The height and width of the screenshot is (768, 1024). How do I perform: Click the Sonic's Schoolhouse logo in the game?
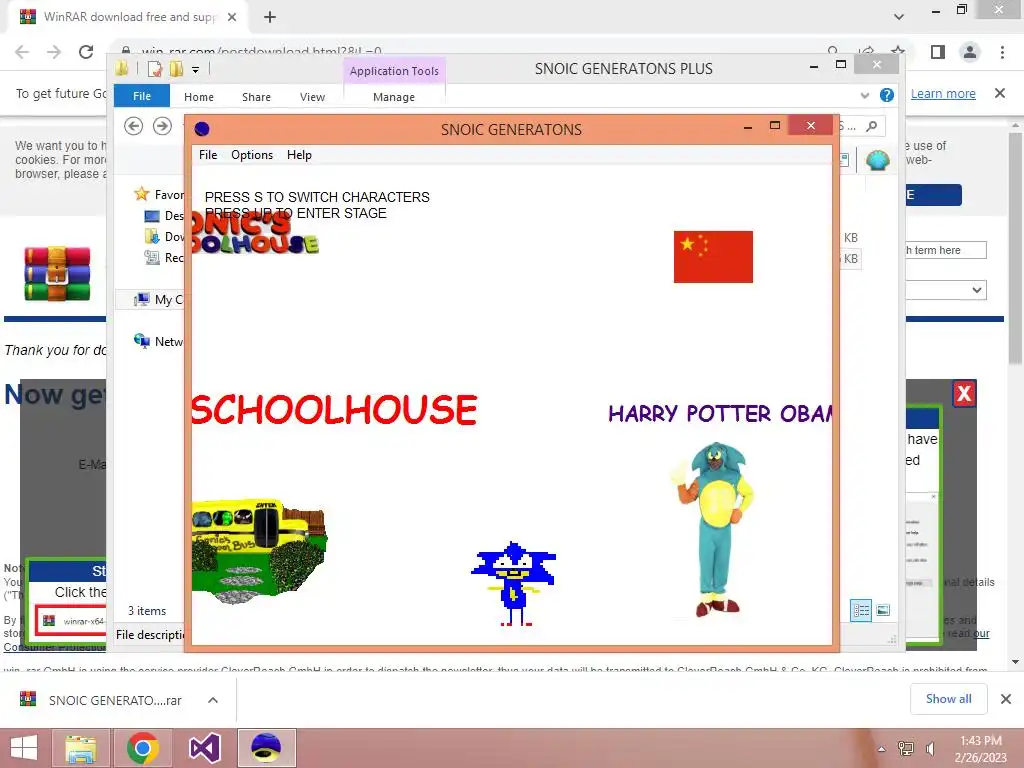[255, 232]
